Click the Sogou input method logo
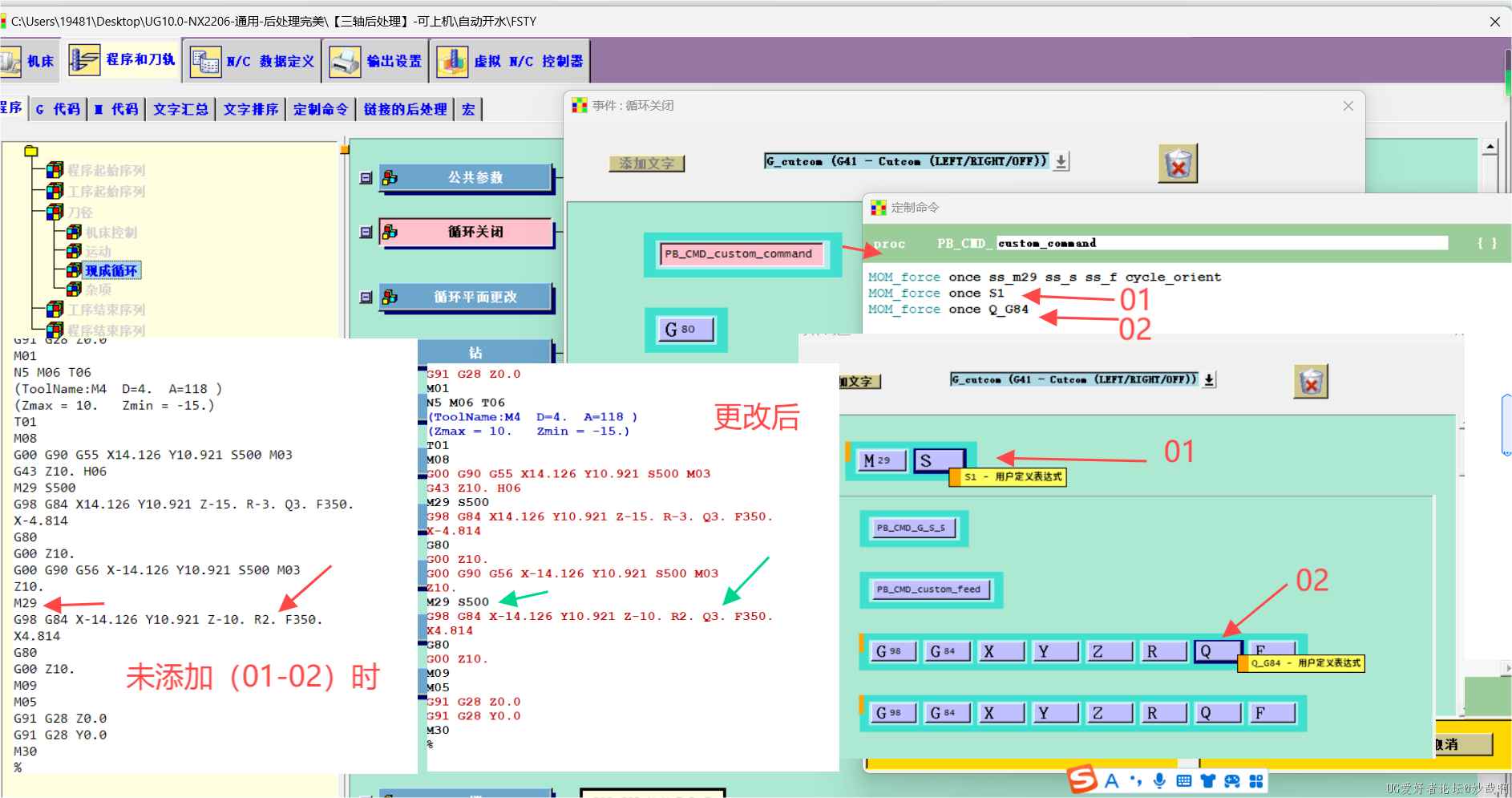 coord(1082,779)
